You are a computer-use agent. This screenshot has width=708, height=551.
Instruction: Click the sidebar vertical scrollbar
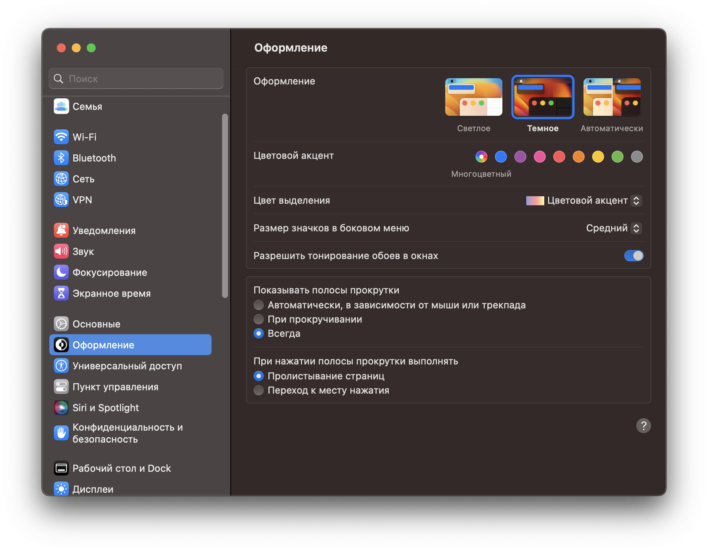pyautogui.click(x=225, y=206)
